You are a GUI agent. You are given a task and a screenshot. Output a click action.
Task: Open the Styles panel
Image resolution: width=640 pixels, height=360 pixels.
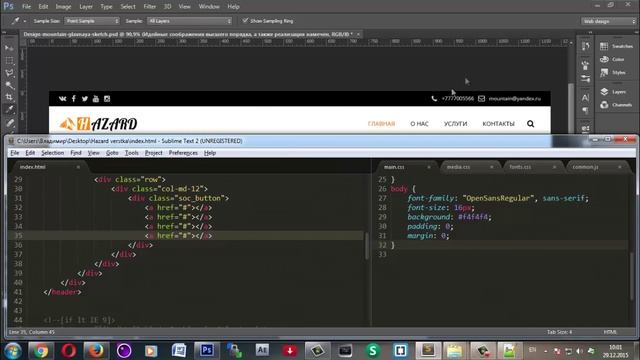[613, 72]
